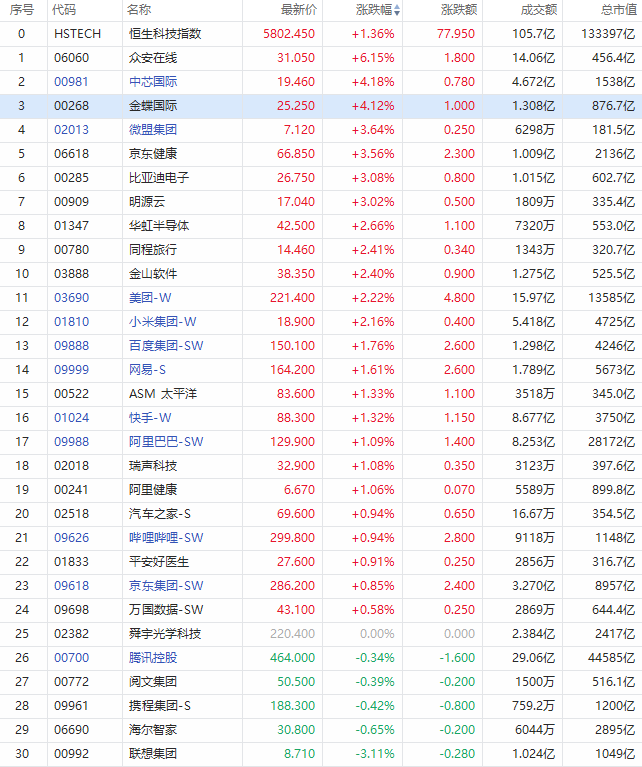Click the 220.400 unchanged price
Image resolution: width=642 pixels, height=767 pixels.
point(293,633)
